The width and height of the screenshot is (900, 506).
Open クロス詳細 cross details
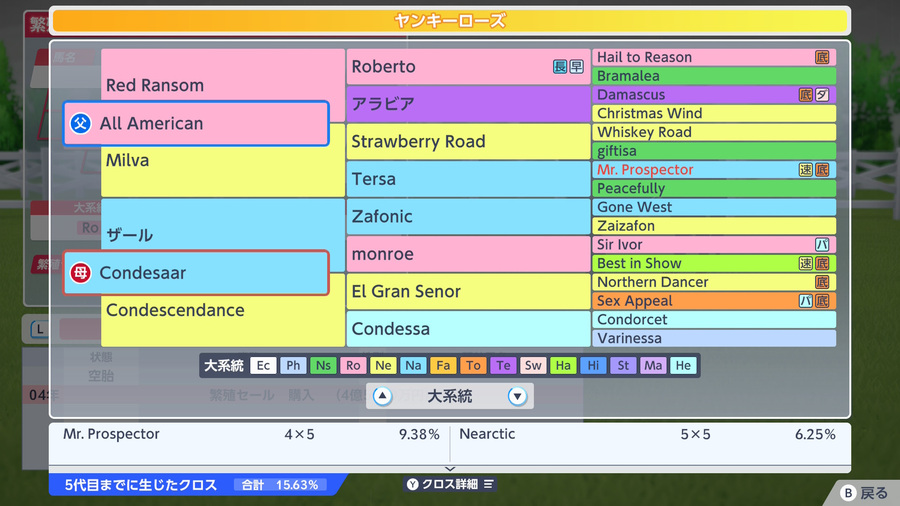450,484
